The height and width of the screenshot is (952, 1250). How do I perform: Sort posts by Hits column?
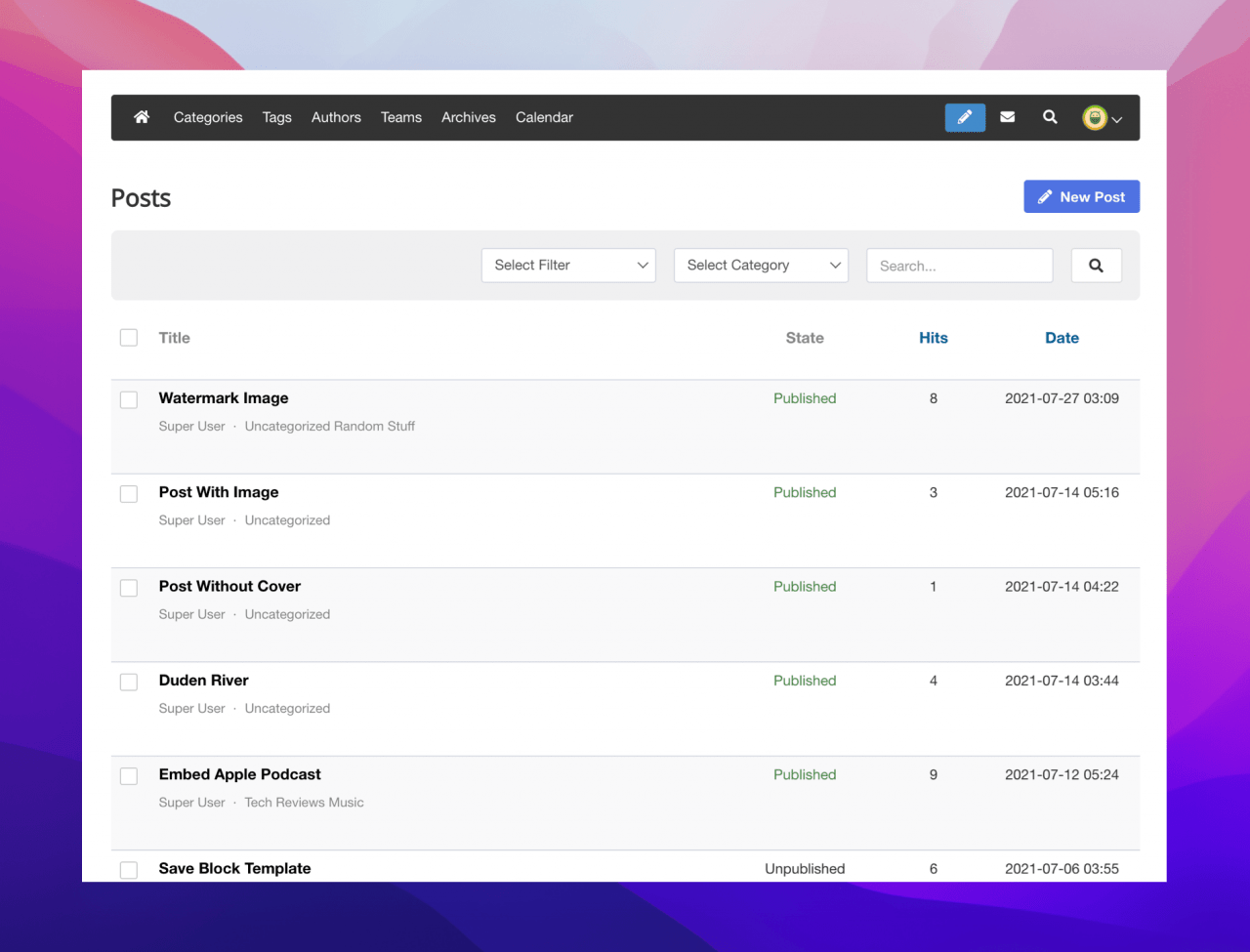pyautogui.click(x=934, y=338)
